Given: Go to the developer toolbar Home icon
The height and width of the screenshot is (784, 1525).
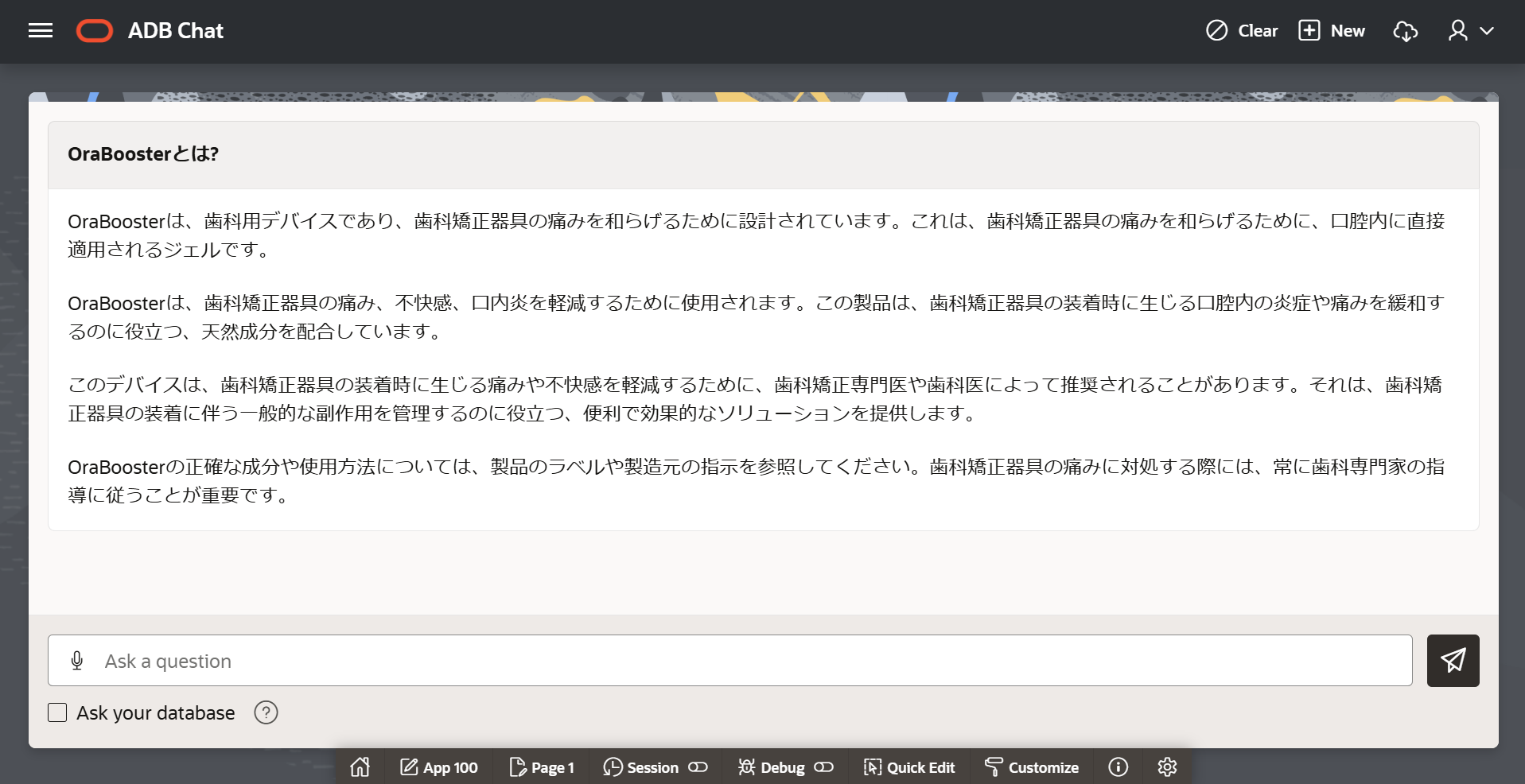Looking at the screenshot, I should (x=360, y=767).
